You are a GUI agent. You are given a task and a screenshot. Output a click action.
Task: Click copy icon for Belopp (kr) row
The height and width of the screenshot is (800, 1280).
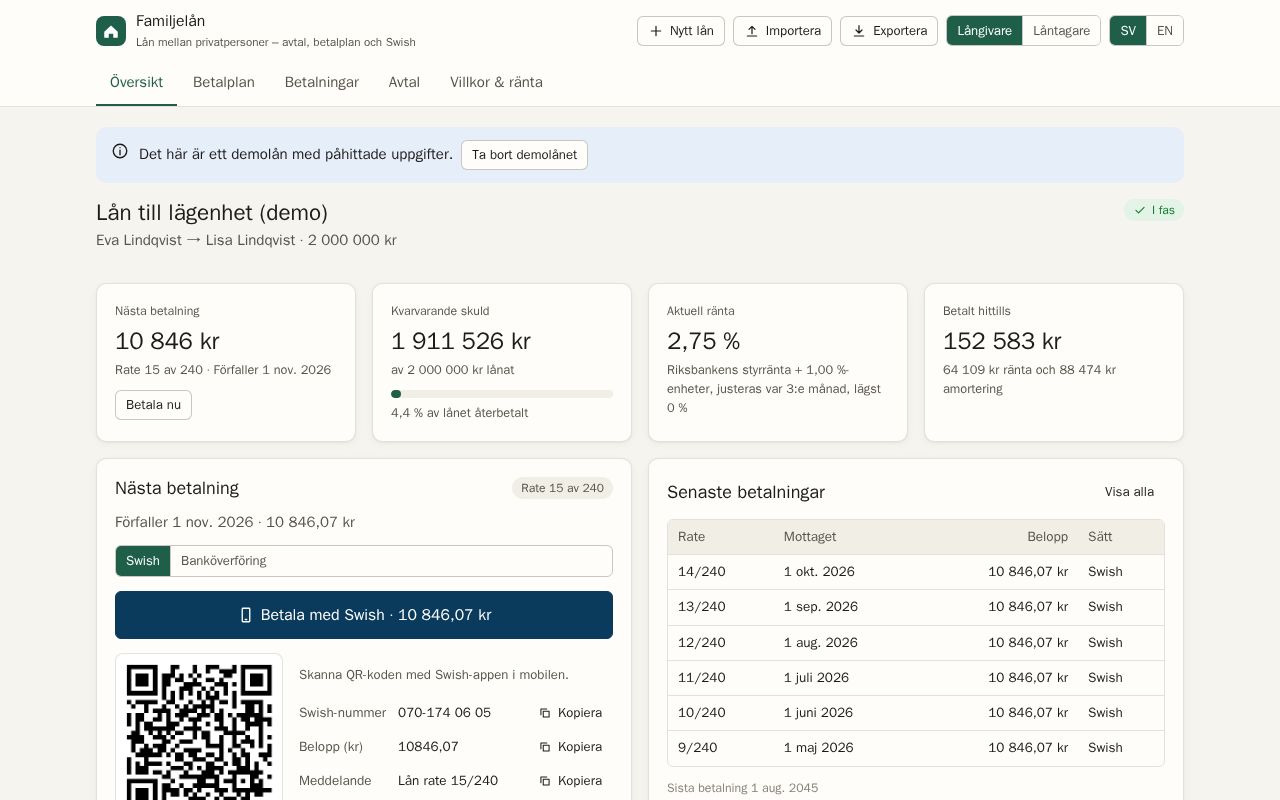click(x=545, y=747)
